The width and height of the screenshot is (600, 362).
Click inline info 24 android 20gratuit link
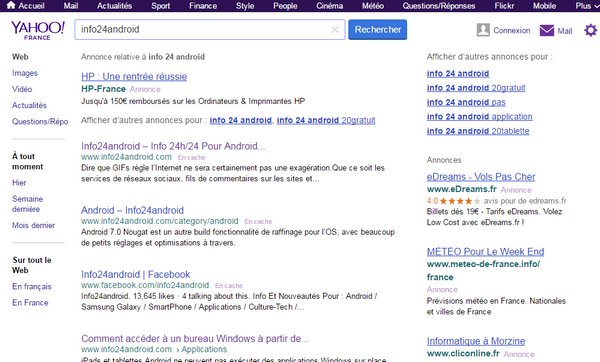coord(326,120)
